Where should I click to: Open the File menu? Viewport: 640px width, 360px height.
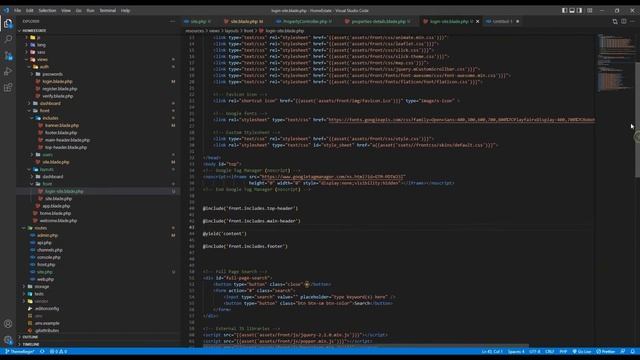18,11
